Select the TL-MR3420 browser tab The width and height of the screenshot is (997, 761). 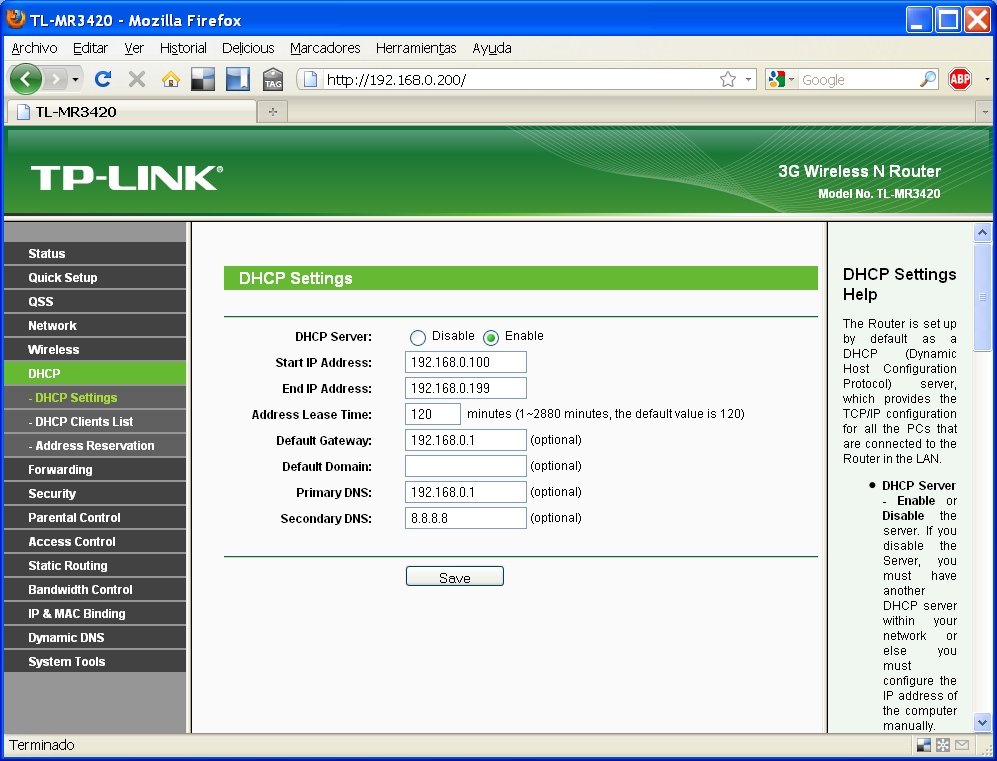coord(131,112)
